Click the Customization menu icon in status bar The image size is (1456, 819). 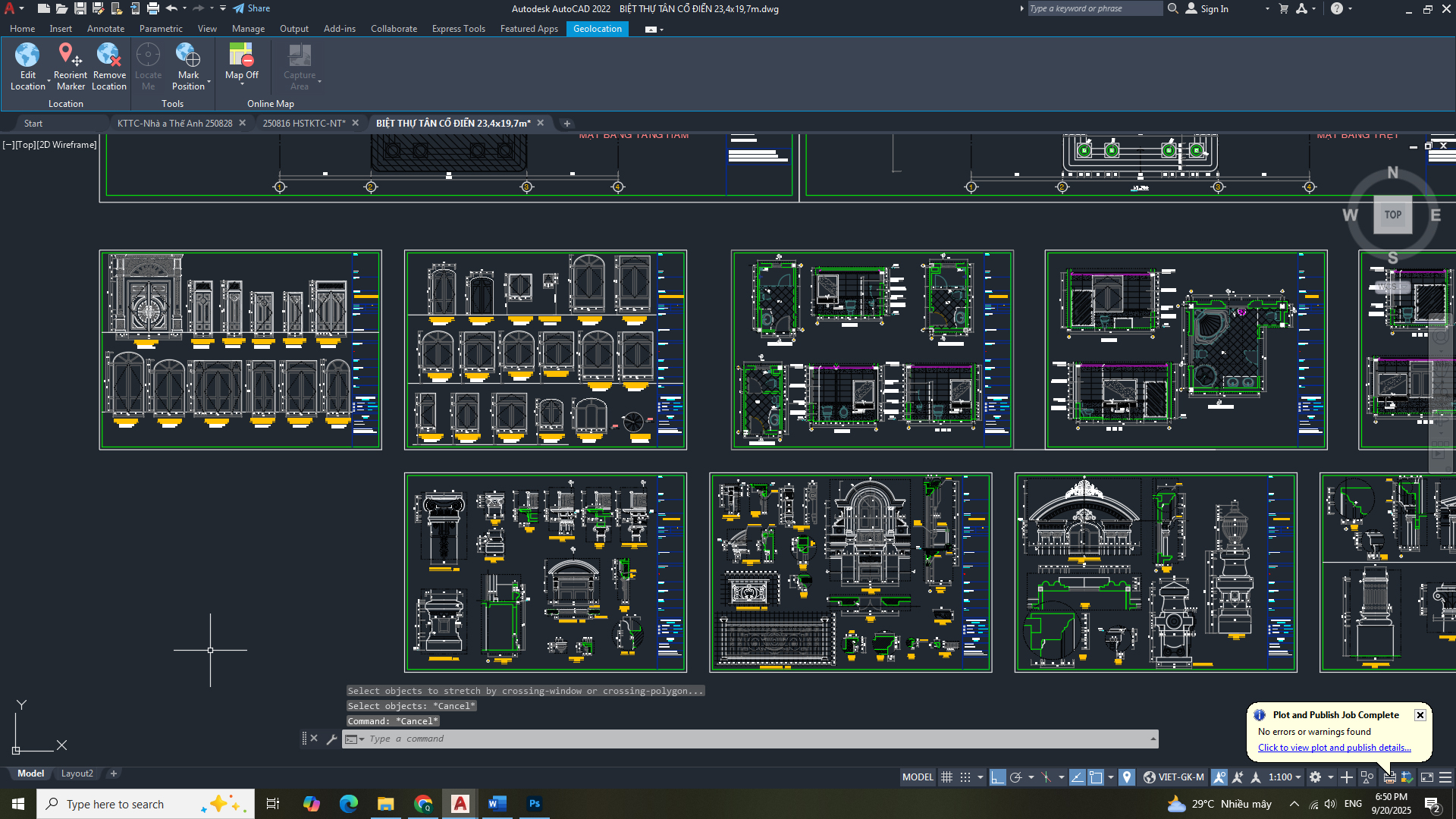(x=1445, y=777)
